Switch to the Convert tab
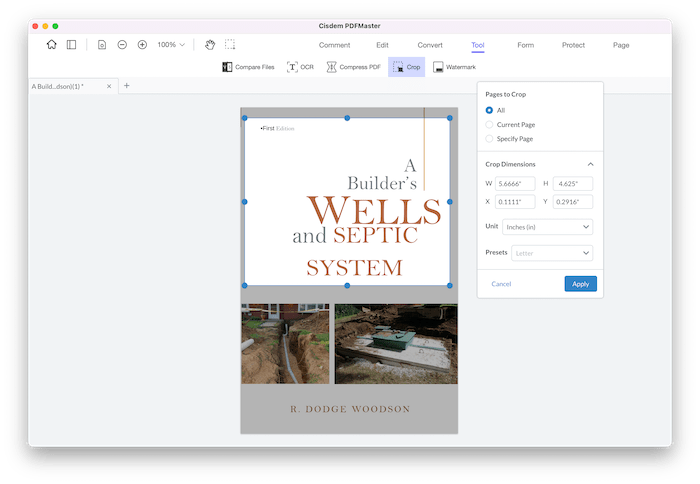The width and height of the screenshot is (700, 484). coord(430,45)
